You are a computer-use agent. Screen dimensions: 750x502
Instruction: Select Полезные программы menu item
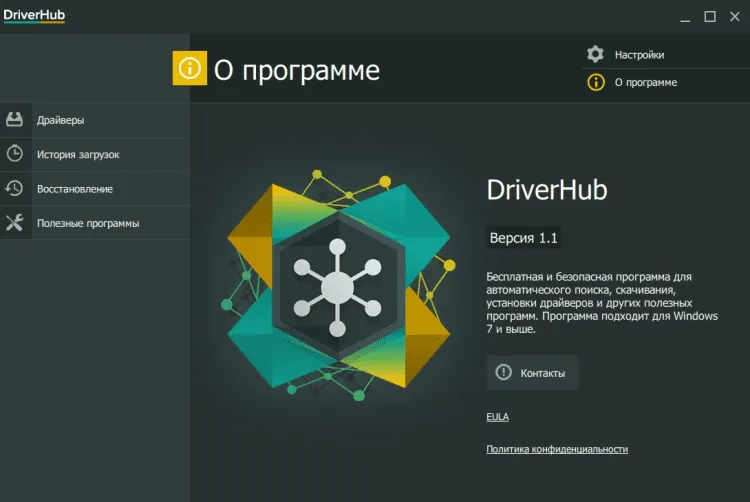95,223
